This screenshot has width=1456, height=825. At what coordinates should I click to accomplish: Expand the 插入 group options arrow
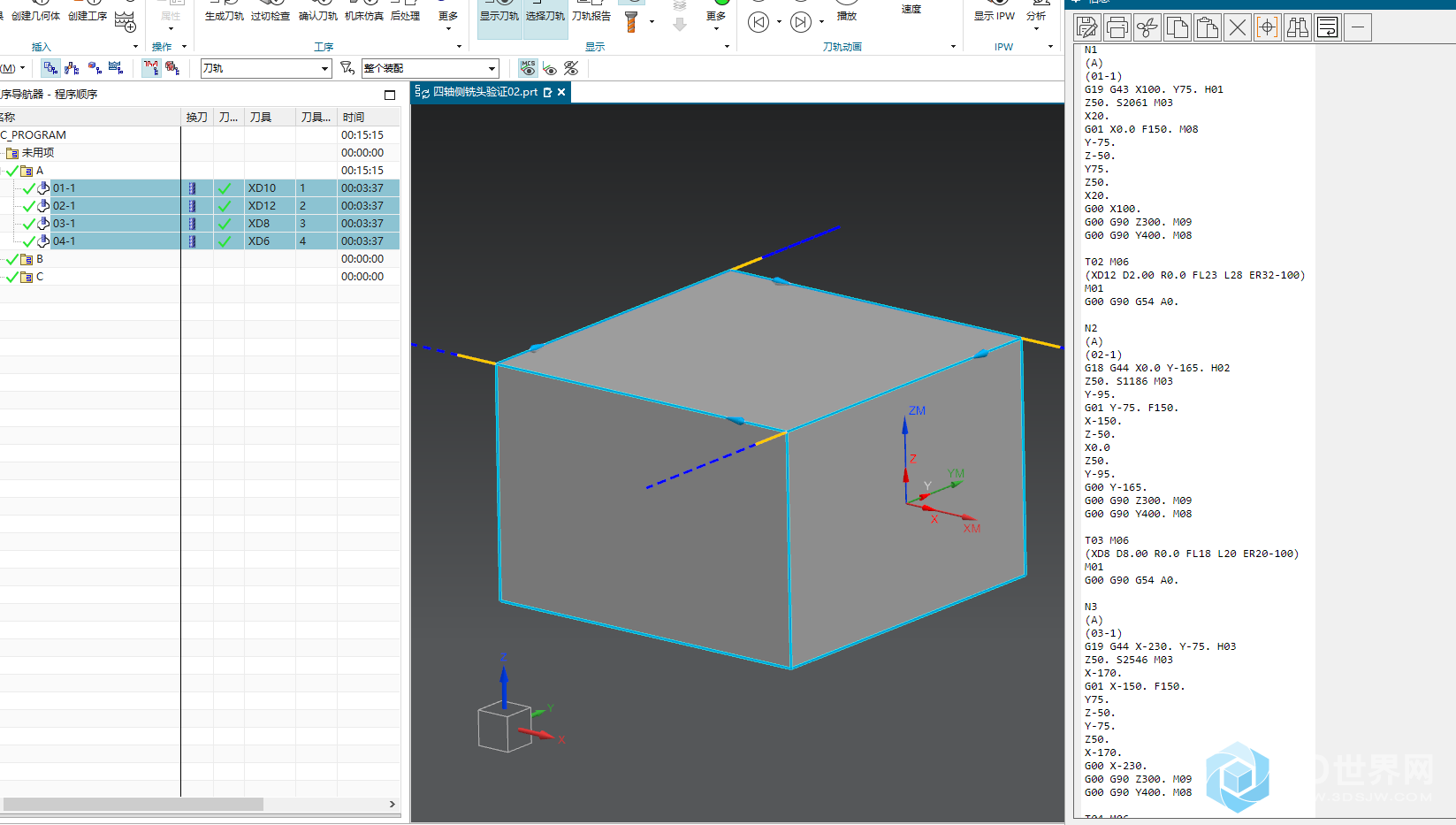pyautogui.click(x=135, y=47)
